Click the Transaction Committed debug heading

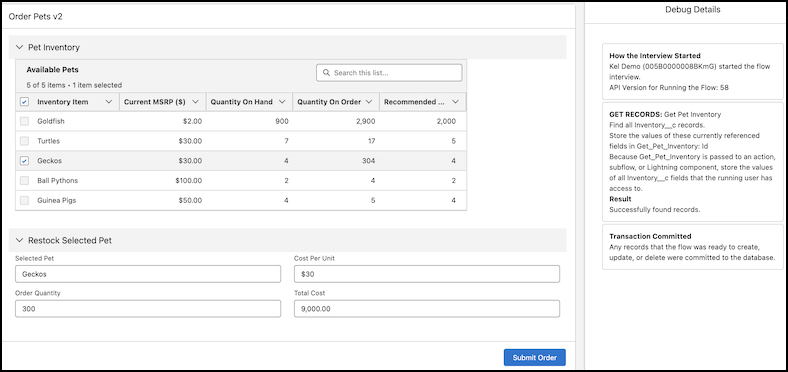coord(650,236)
